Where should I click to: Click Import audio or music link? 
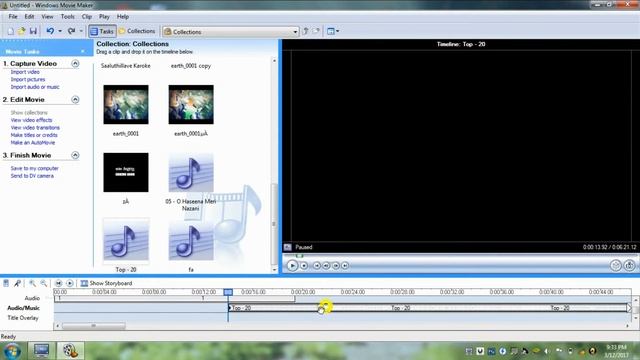(35, 87)
